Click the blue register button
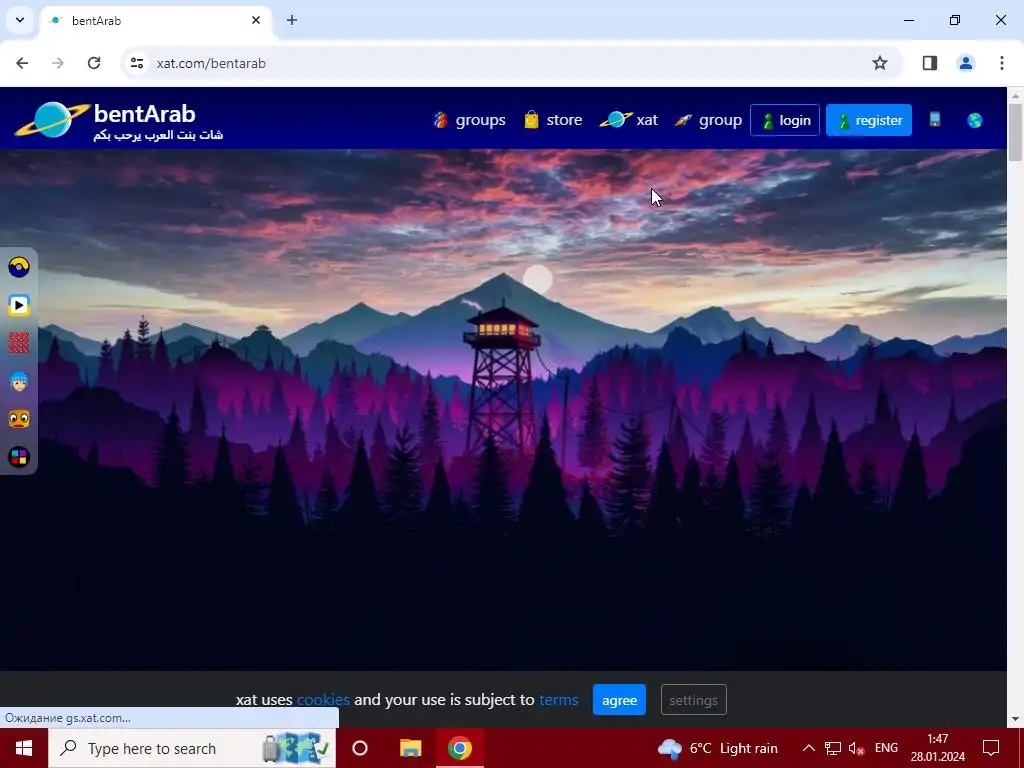Image resolution: width=1024 pixels, height=768 pixels. point(869,120)
